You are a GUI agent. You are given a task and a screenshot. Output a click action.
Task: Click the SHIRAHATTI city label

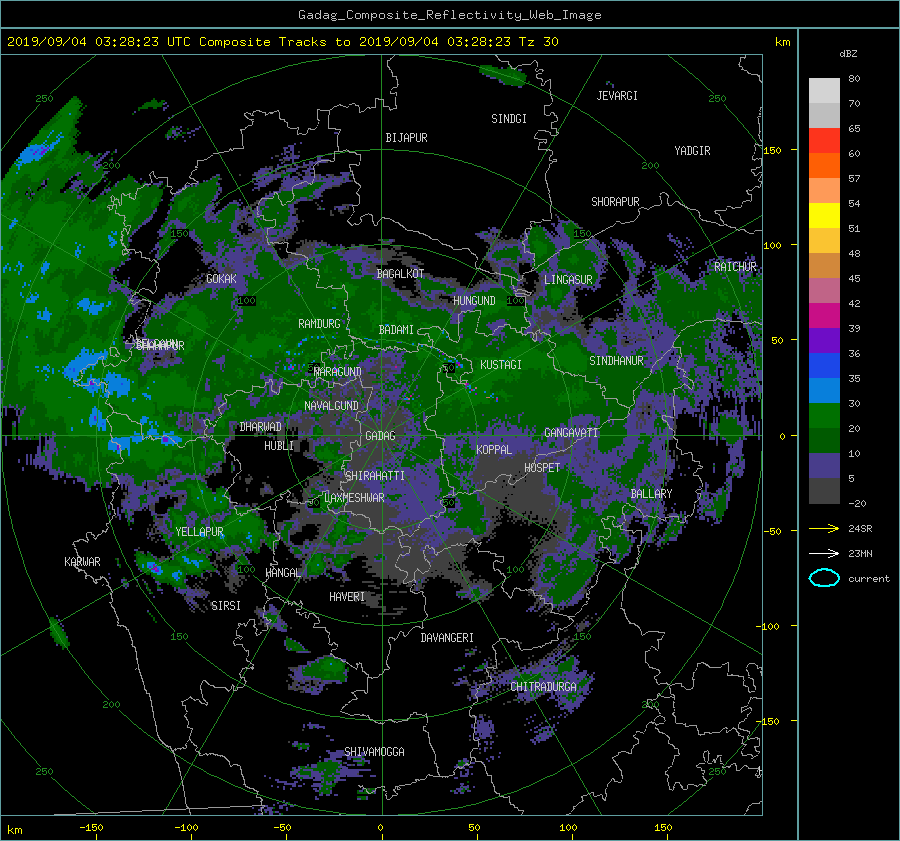pyautogui.click(x=375, y=476)
